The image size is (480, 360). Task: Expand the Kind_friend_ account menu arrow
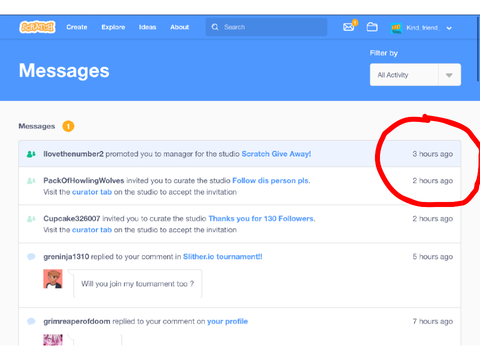coord(449,28)
